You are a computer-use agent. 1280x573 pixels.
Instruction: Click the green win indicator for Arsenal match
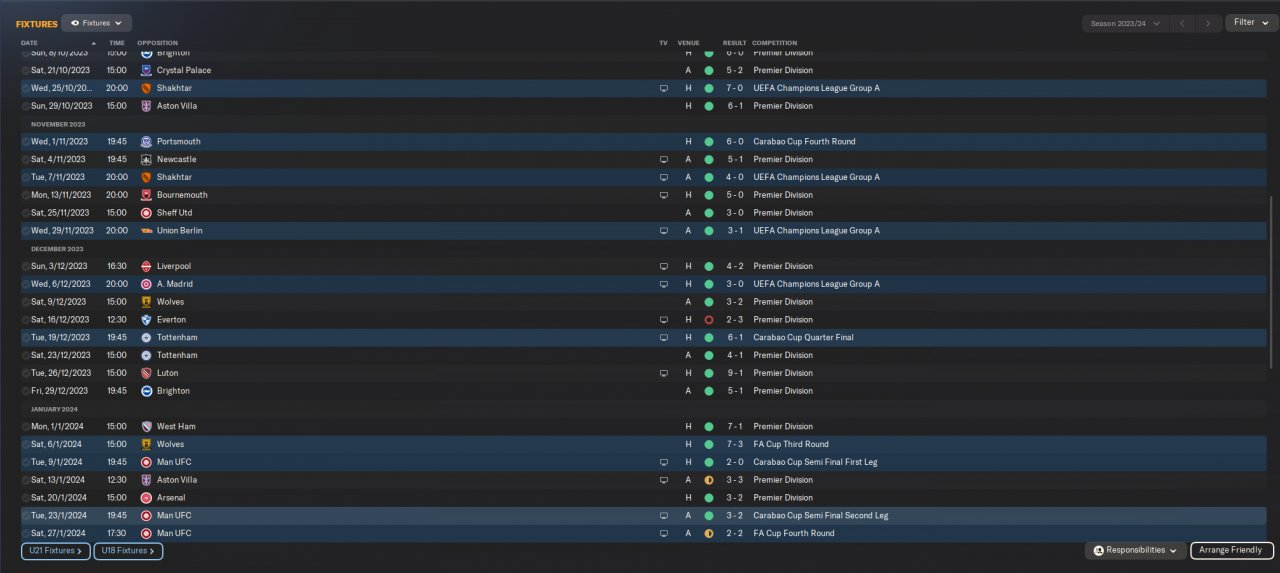point(708,498)
